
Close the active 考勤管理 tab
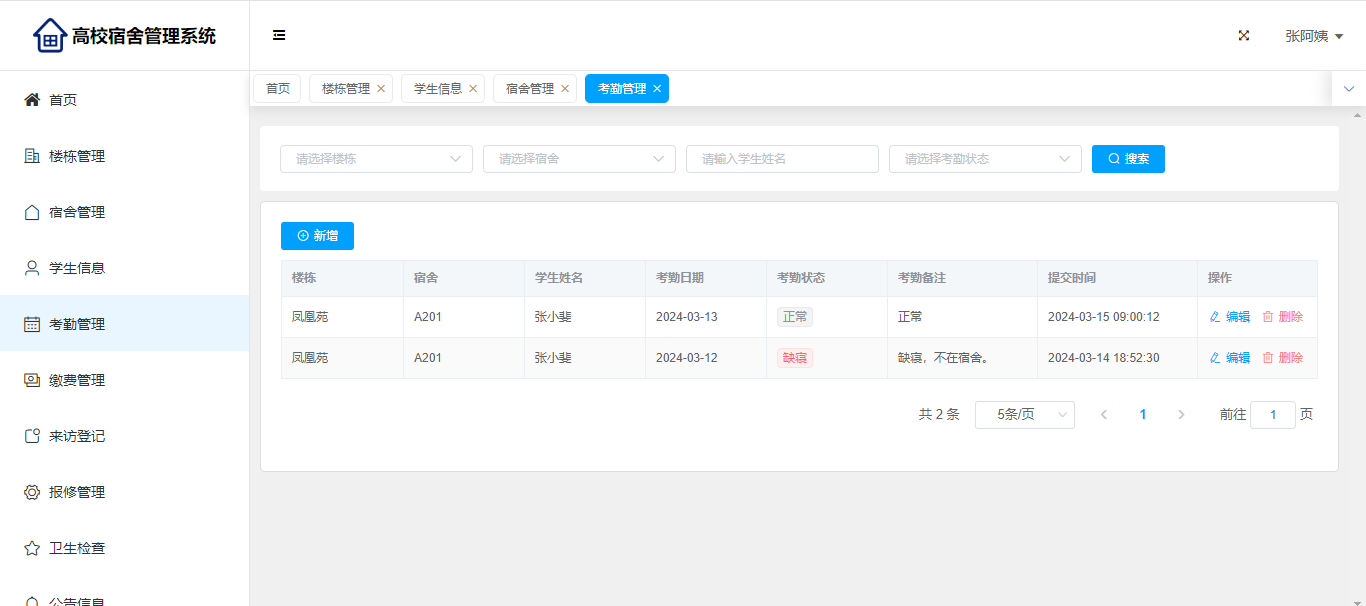pos(657,89)
